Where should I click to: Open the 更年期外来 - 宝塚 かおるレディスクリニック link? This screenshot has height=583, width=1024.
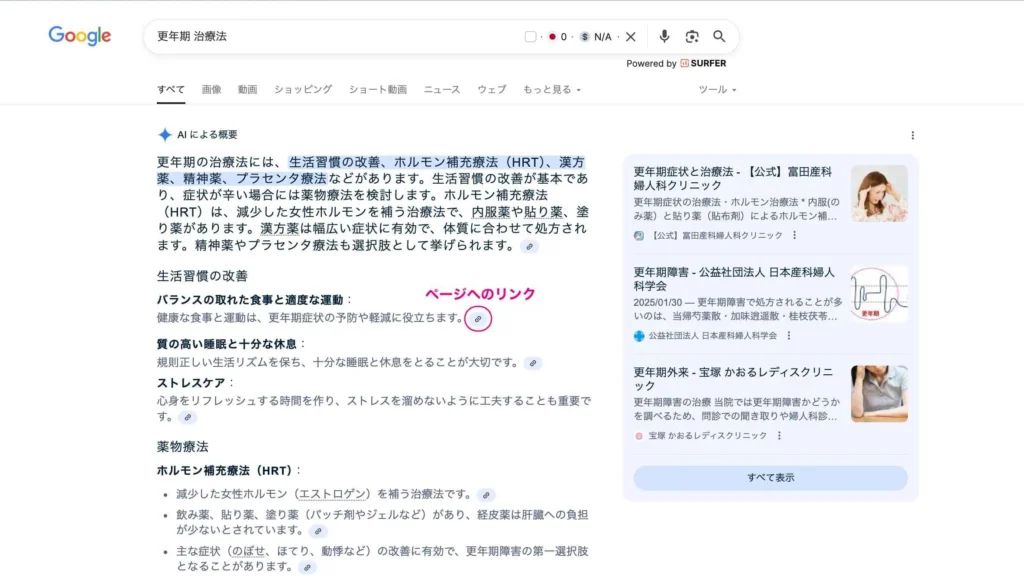coord(733,379)
